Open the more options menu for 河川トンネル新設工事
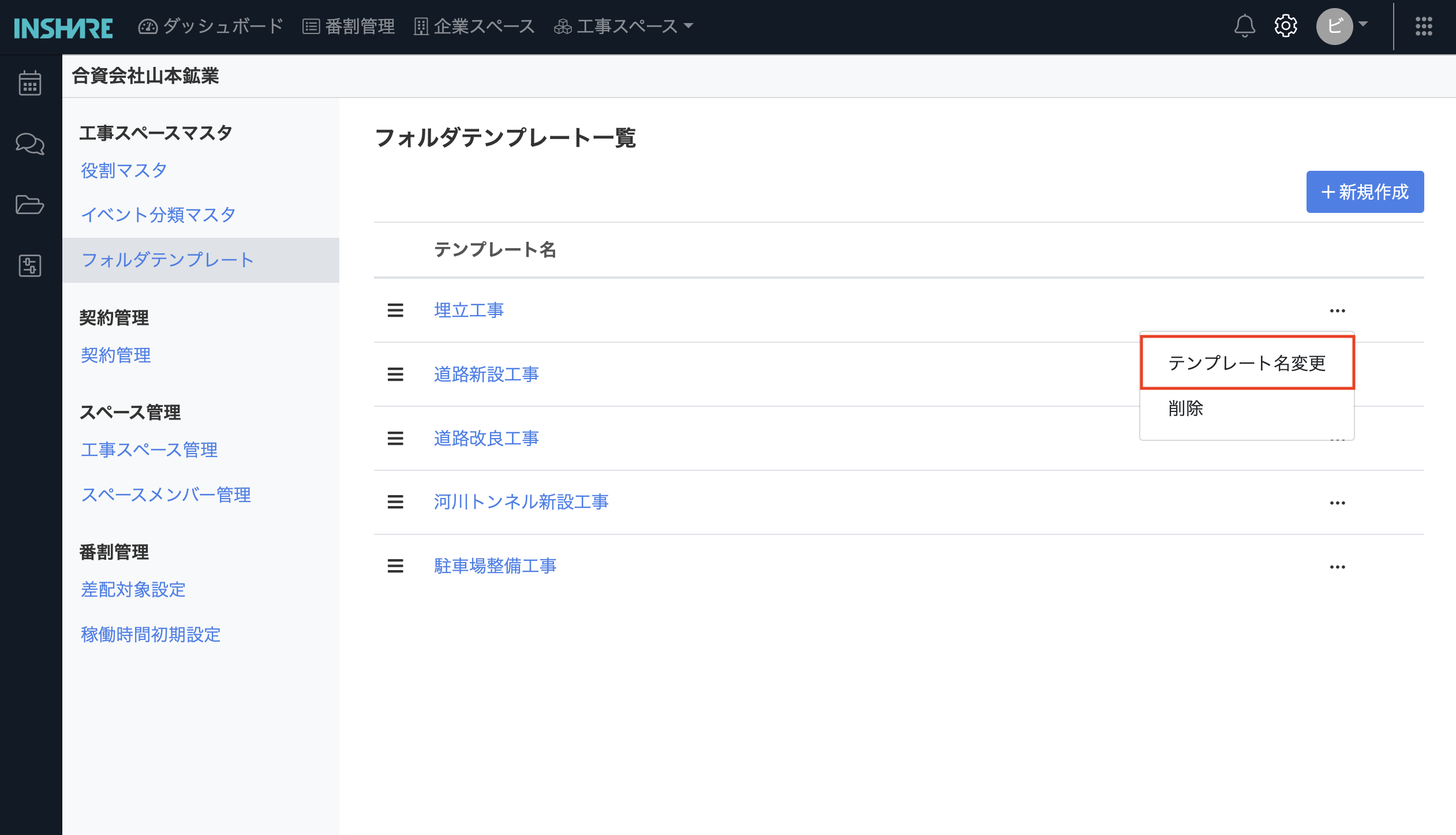 point(1337,503)
